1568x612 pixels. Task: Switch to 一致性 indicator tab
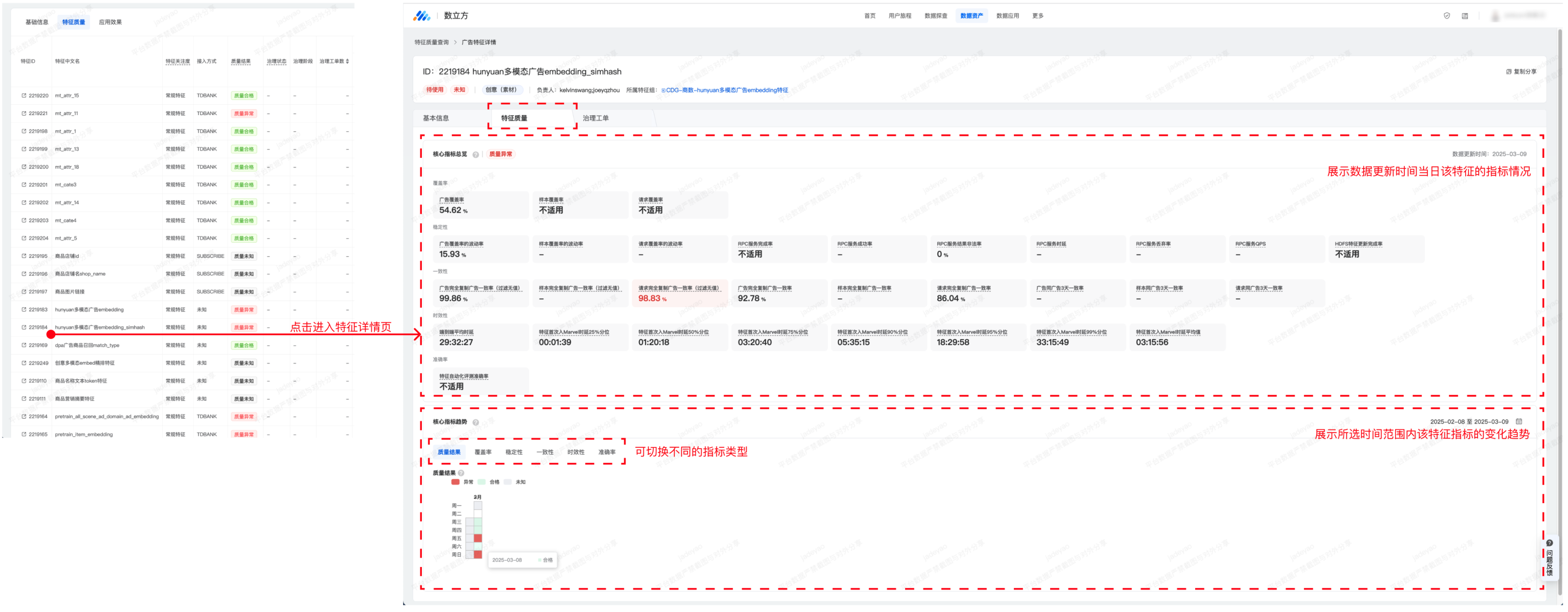pos(545,452)
